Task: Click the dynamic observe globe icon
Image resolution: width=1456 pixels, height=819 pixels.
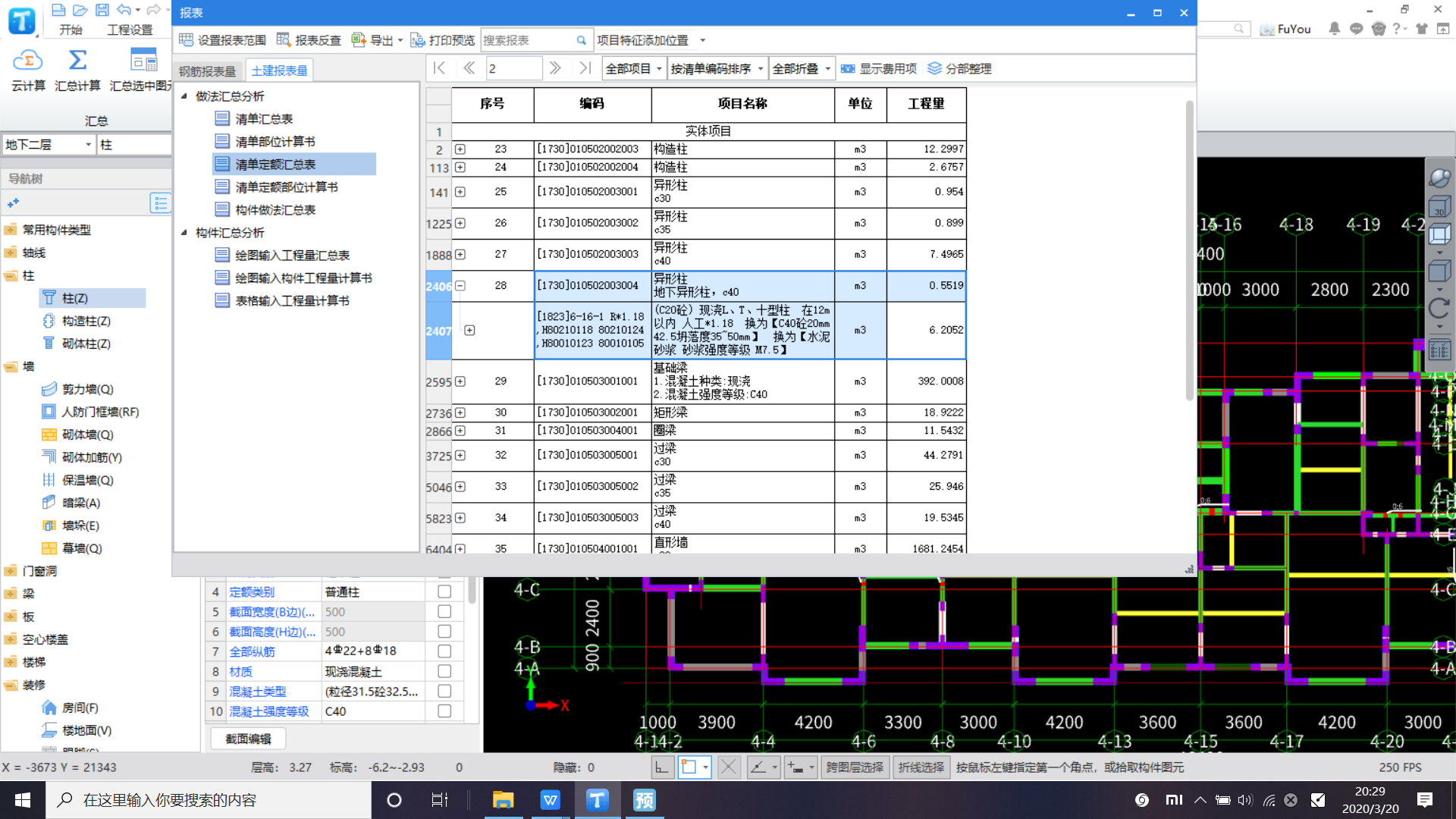Action: click(x=1439, y=178)
